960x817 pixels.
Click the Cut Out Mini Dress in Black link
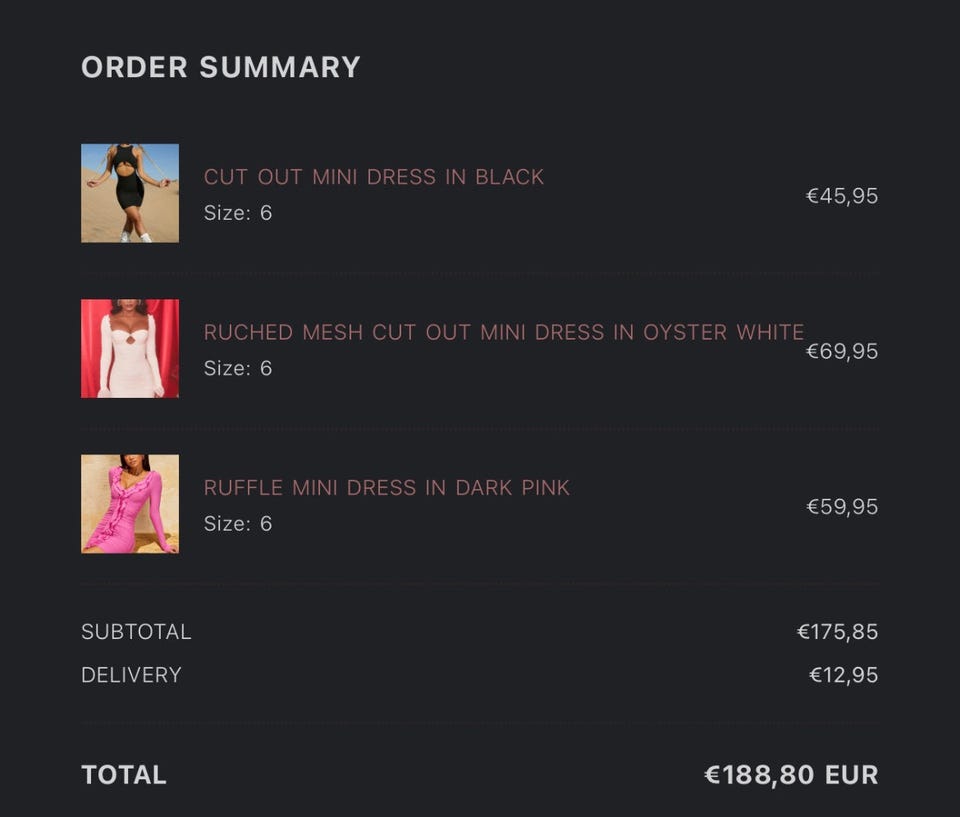[x=374, y=177]
